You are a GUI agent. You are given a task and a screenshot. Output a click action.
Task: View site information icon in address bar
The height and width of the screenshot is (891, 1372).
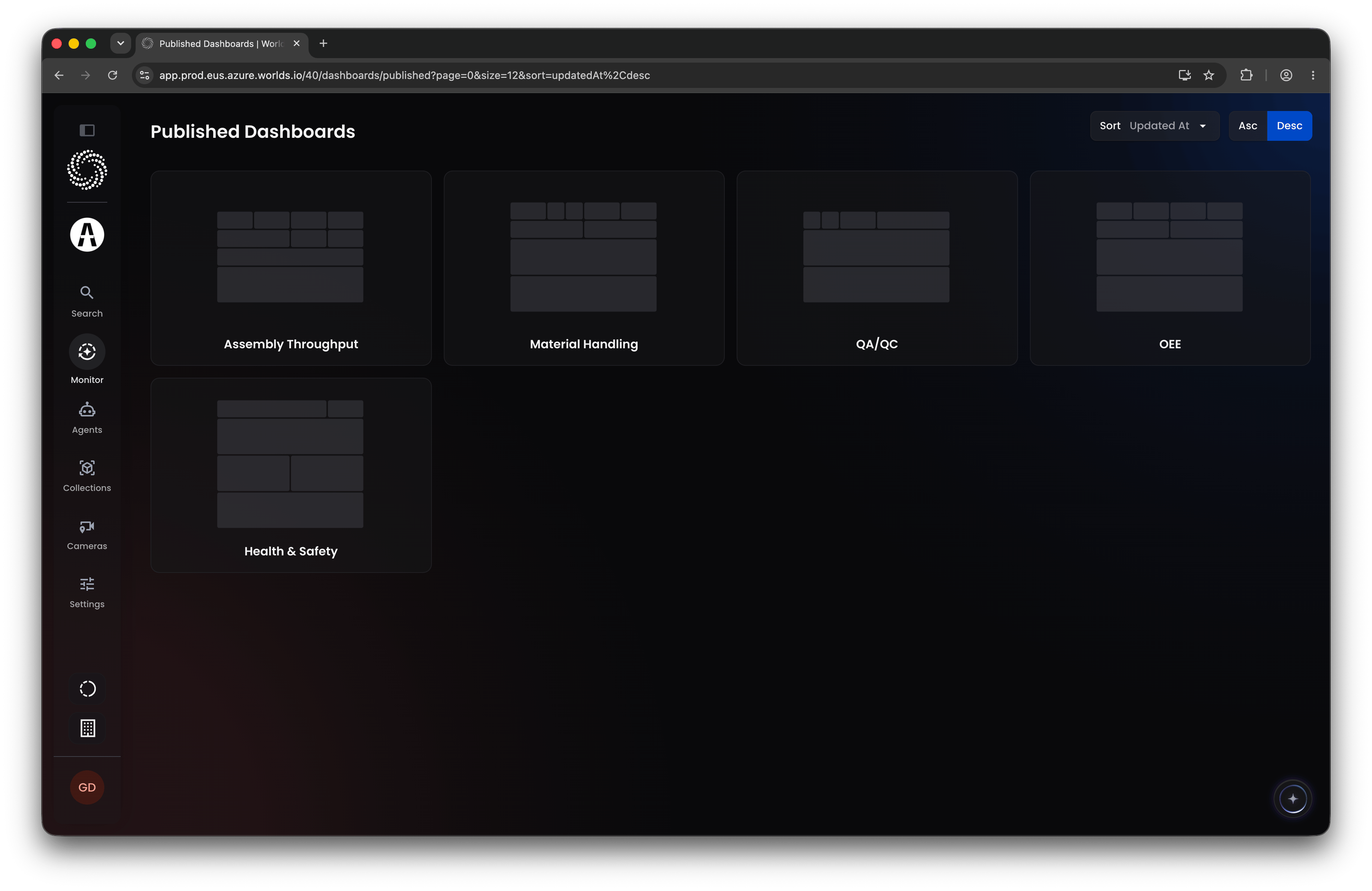(145, 76)
